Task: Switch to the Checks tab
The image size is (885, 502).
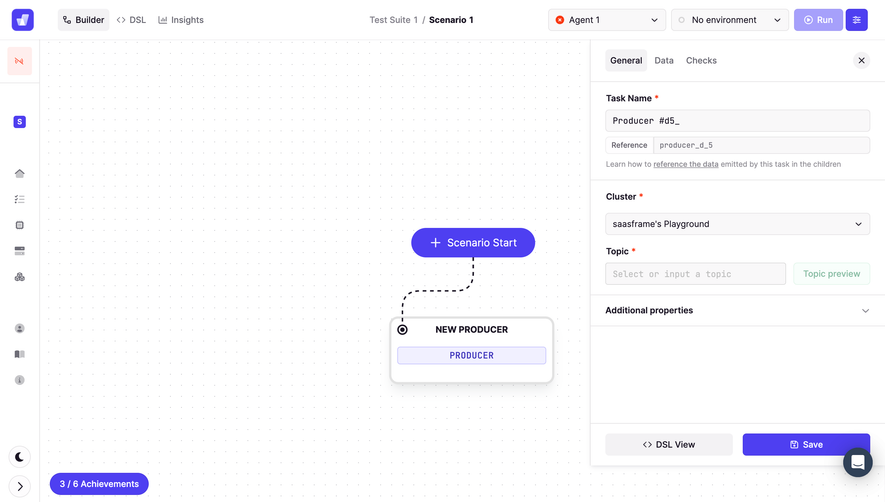Action: [701, 60]
